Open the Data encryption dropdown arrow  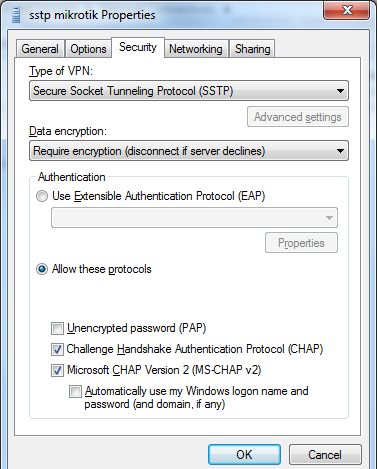[x=340, y=151]
